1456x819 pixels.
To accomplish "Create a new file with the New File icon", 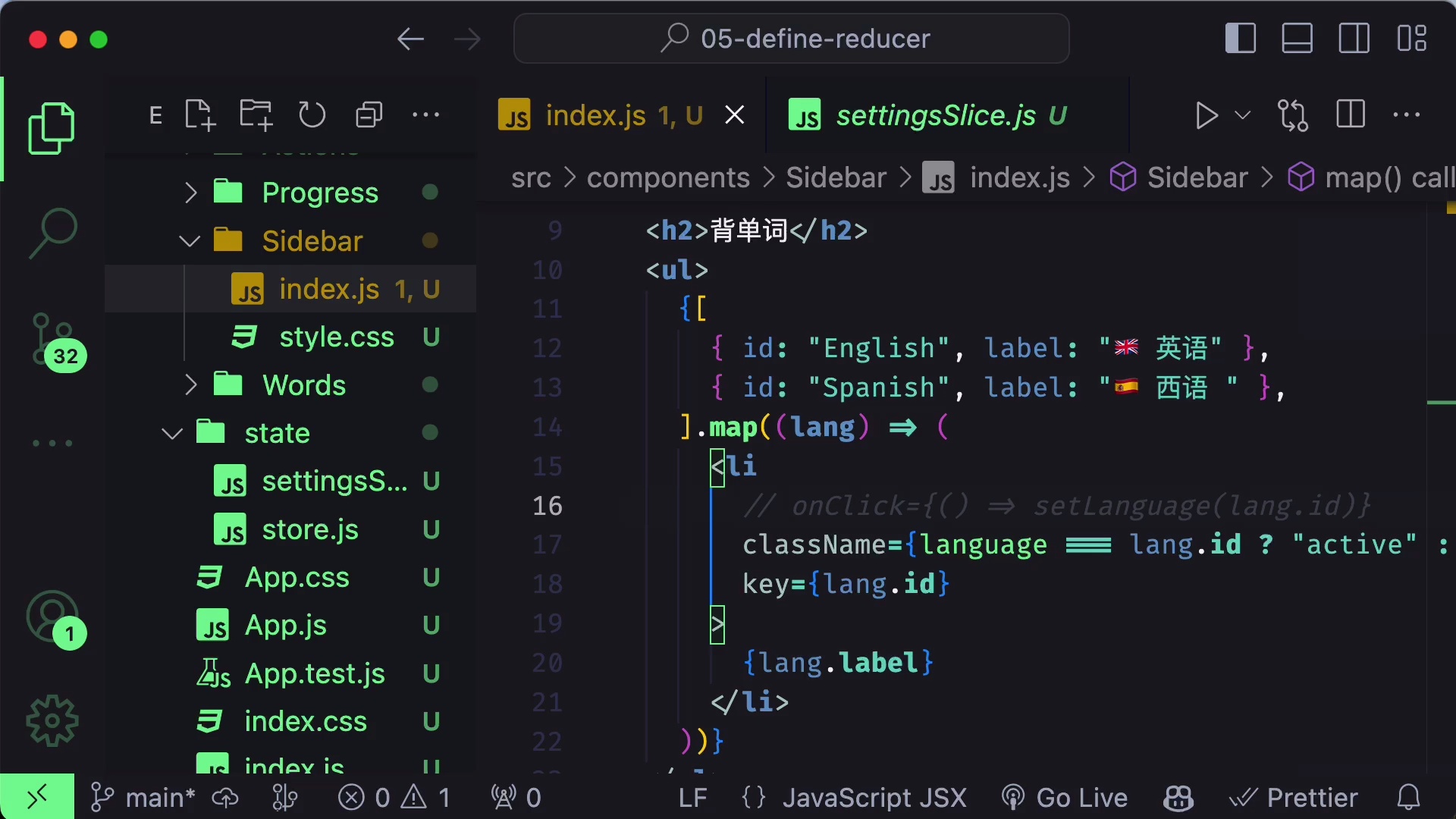I will pos(199,115).
